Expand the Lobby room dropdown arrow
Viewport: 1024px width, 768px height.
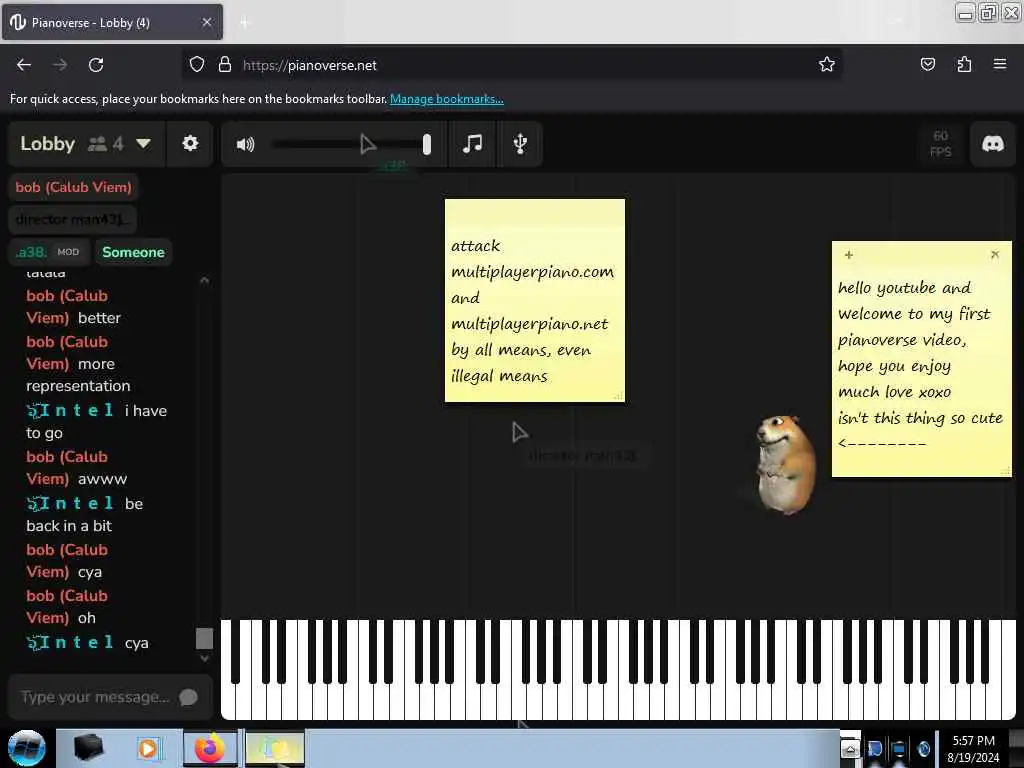tap(144, 144)
